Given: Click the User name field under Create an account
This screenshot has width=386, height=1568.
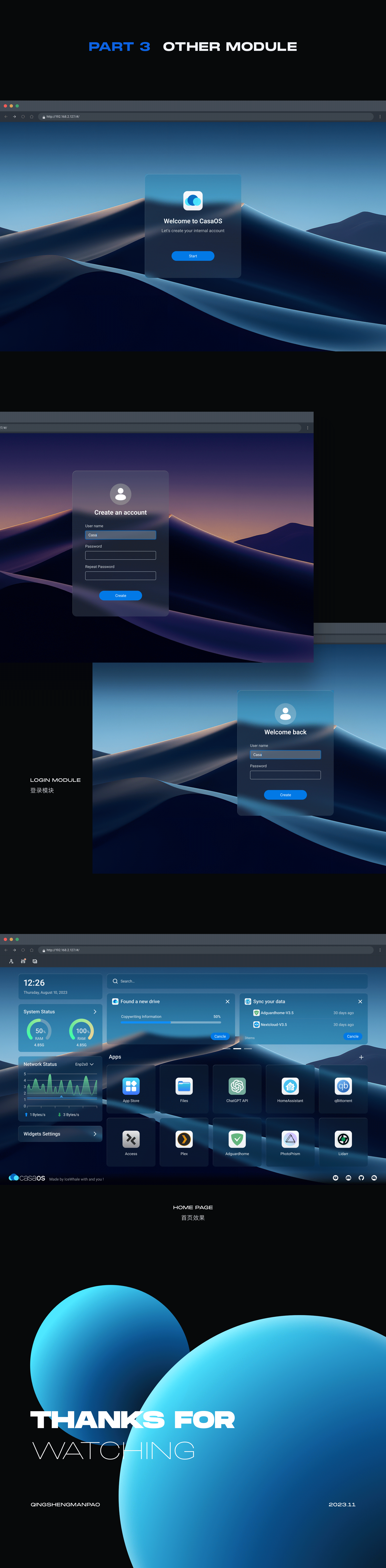Looking at the screenshot, I should click(121, 535).
